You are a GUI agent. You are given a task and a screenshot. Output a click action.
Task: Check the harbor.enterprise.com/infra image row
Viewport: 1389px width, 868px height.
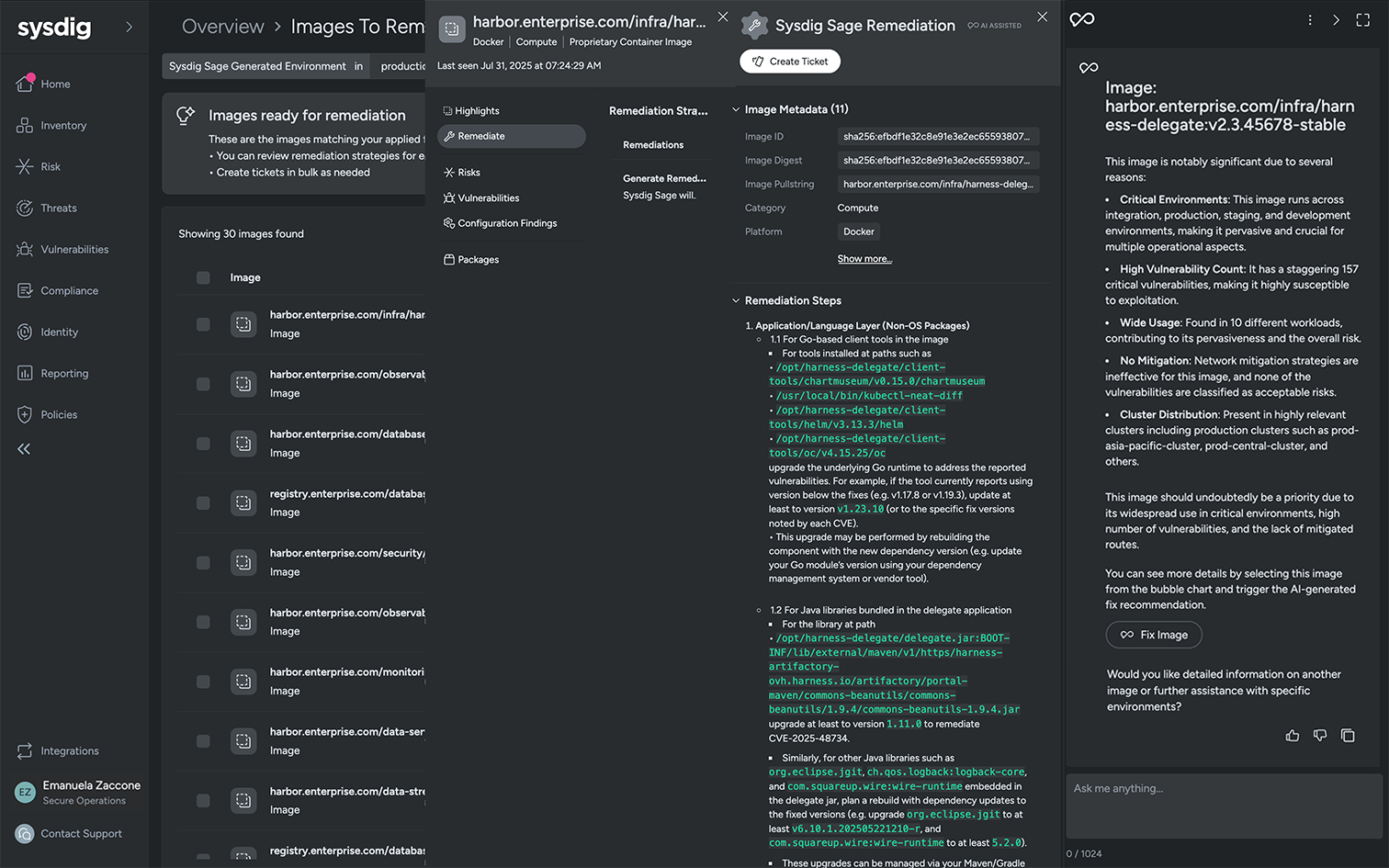(203, 324)
